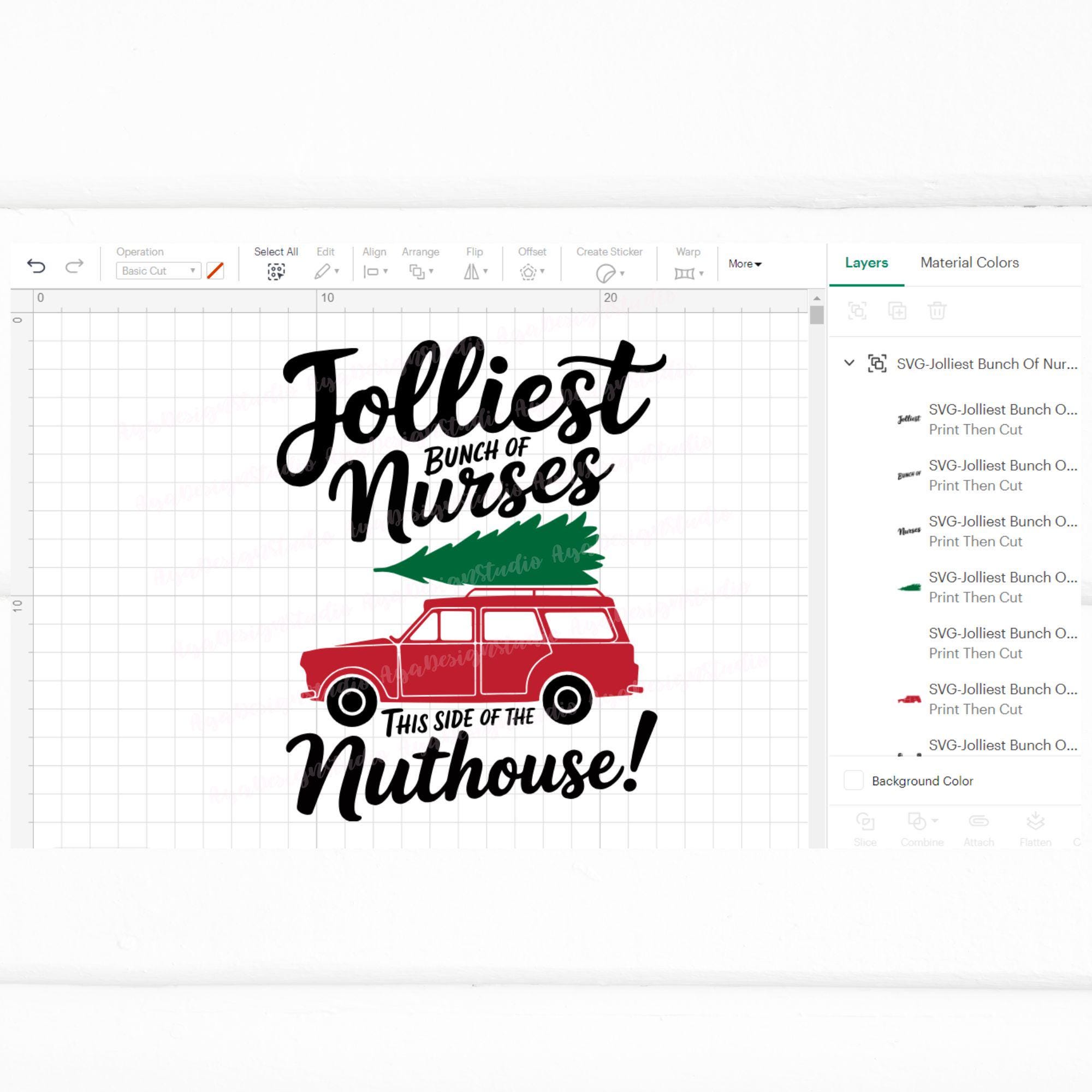The image size is (1092, 1092).
Task: Click the operation color swatch with red slash
Action: point(215,271)
